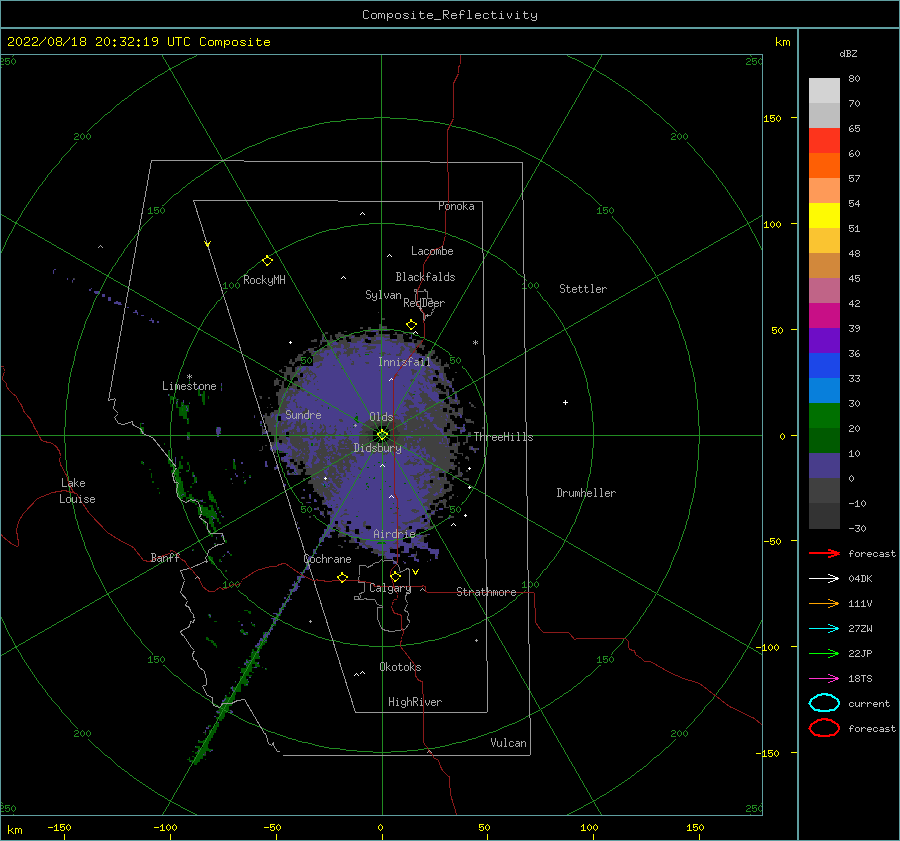Click the ThreeHills town label
900x841 pixels.
point(503,437)
